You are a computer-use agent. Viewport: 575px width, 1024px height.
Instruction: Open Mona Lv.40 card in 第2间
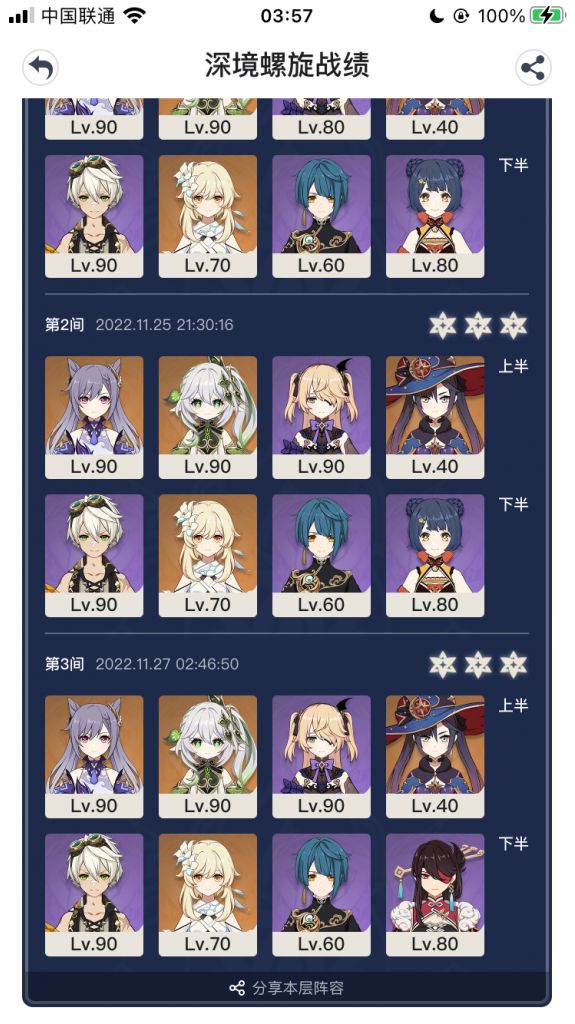(x=435, y=417)
